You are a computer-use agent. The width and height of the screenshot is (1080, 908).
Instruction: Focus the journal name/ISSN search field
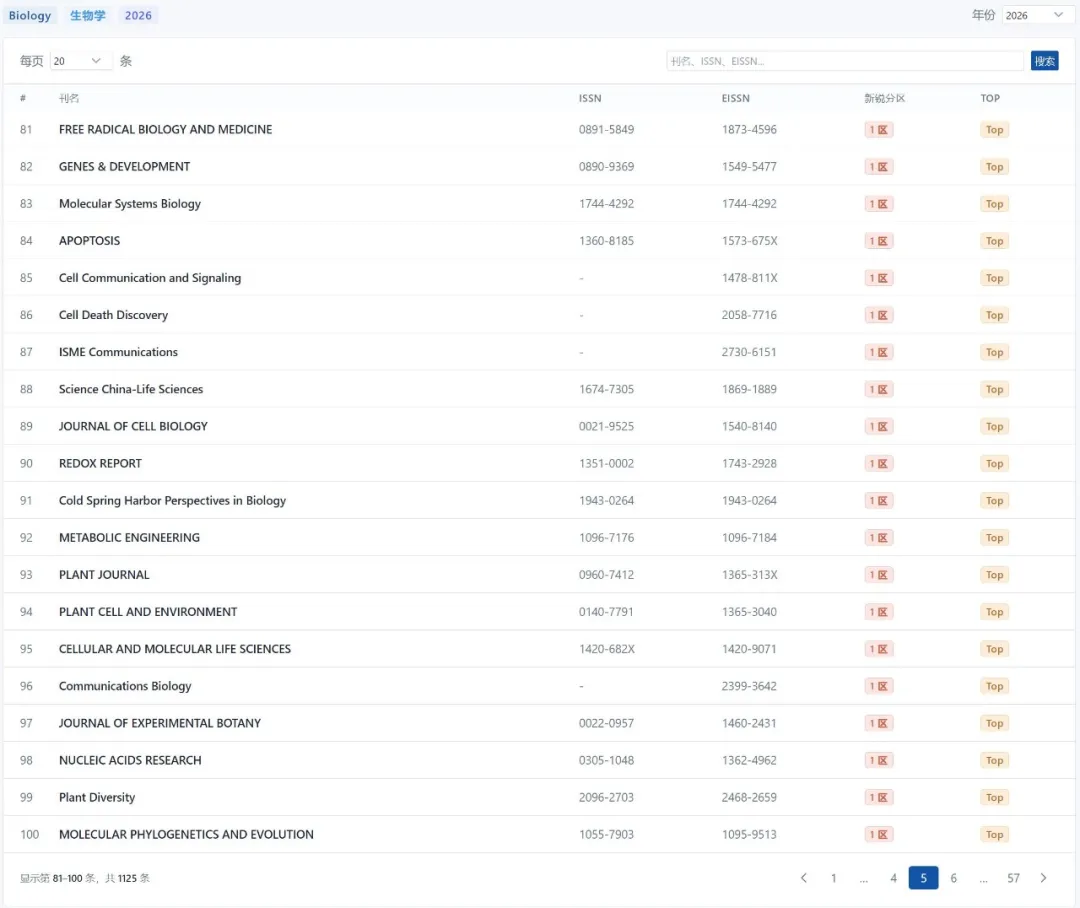point(845,61)
